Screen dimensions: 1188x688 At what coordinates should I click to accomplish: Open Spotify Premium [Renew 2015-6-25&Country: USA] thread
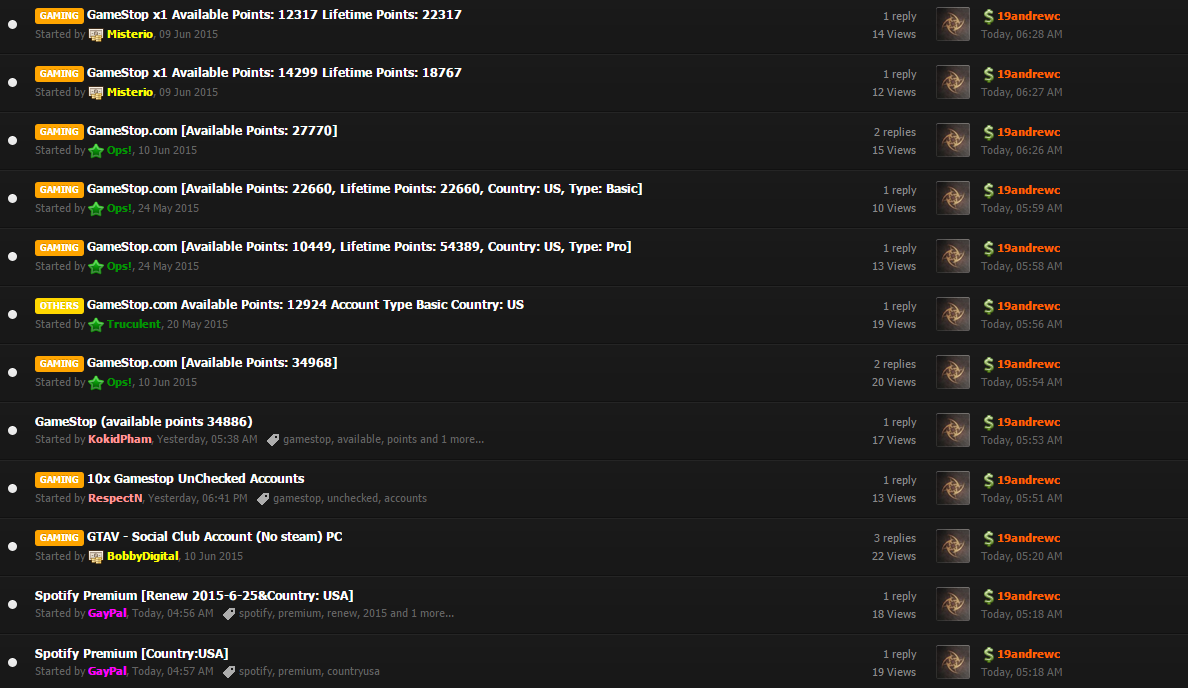[x=194, y=596]
